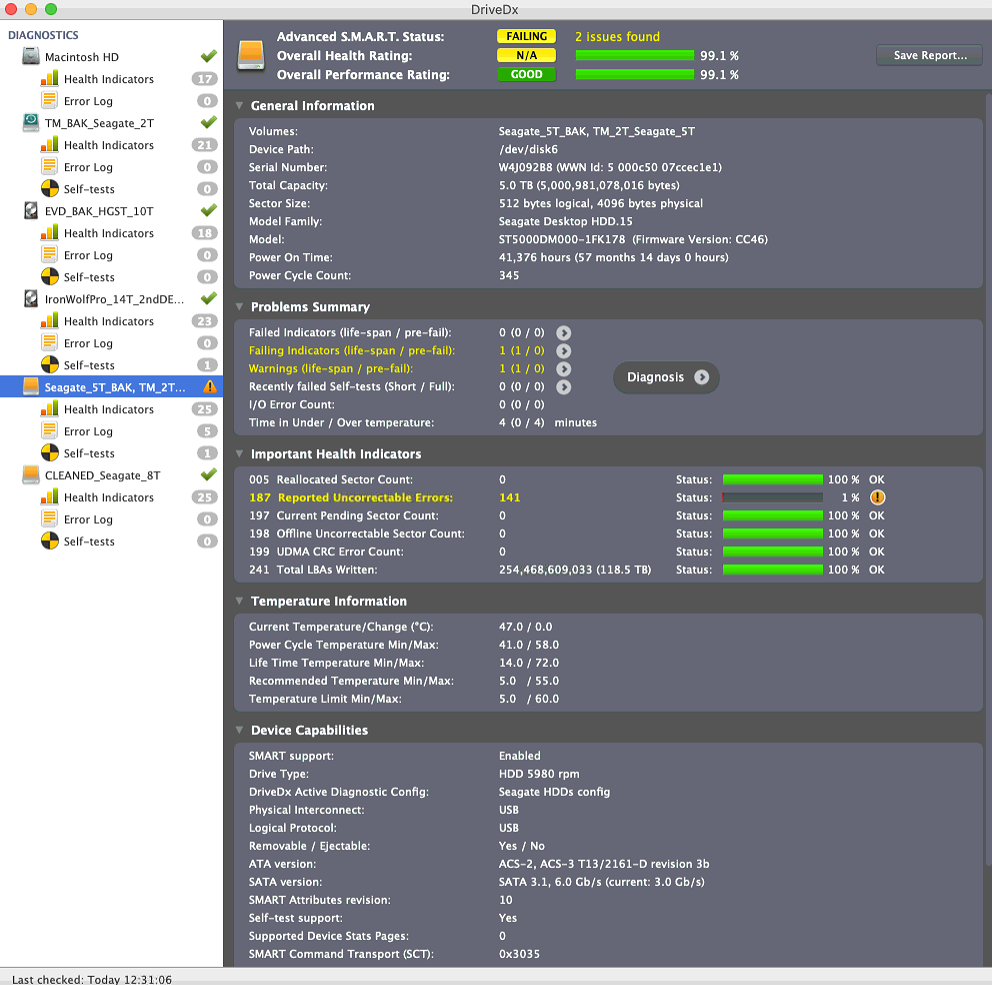This screenshot has width=992, height=985.
Task: Open Health Indicators under CLEANED_Seagate_8T
Action: point(109,497)
